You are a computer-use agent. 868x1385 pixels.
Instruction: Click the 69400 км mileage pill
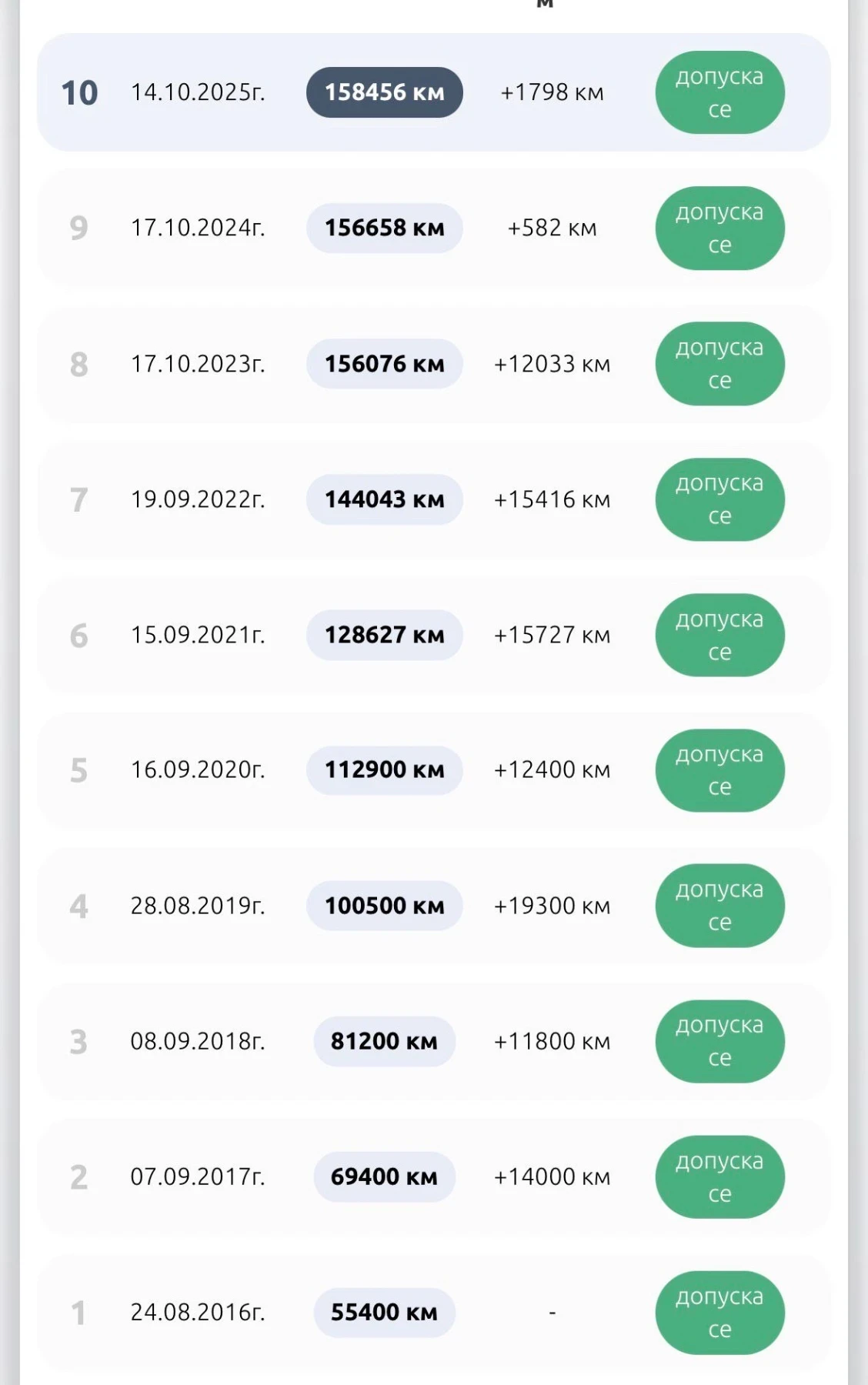point(385,1176)
